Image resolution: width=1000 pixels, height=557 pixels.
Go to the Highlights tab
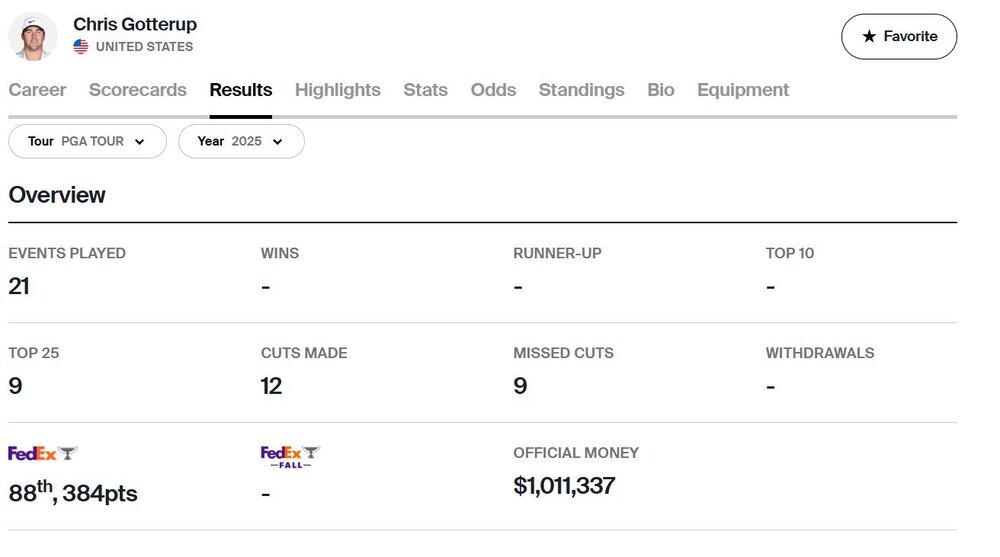click(338, 90)
